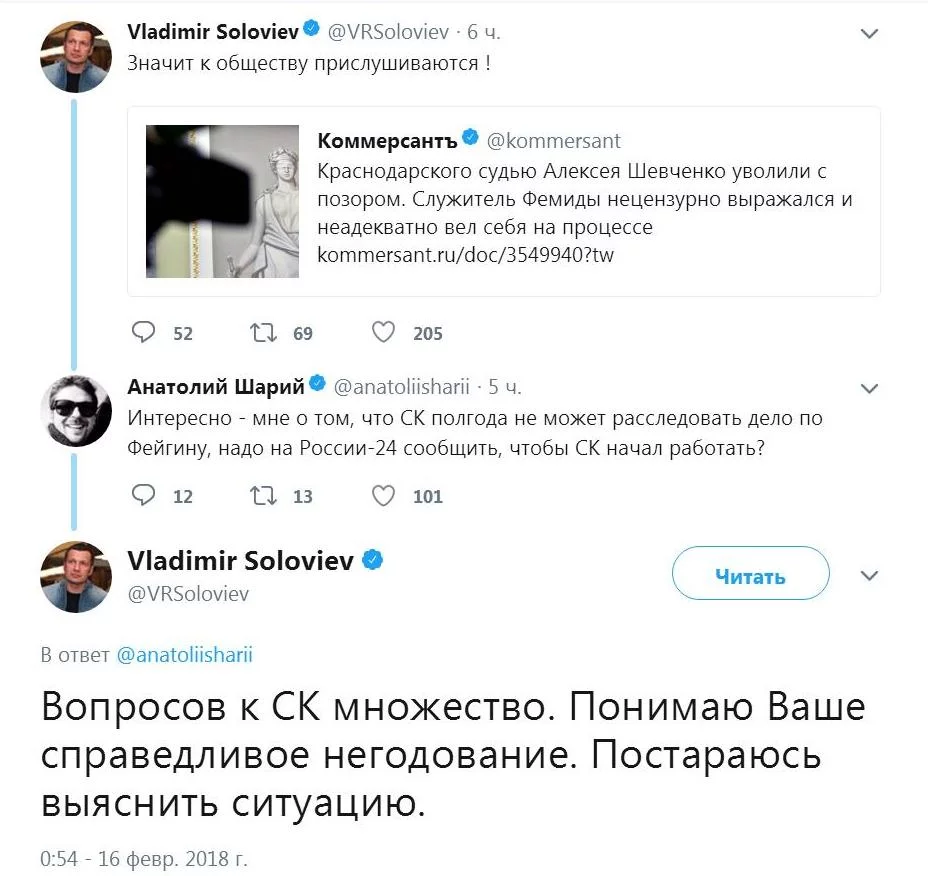Open dropdown chevron on first Soloviev tweet

coord(869,34)
